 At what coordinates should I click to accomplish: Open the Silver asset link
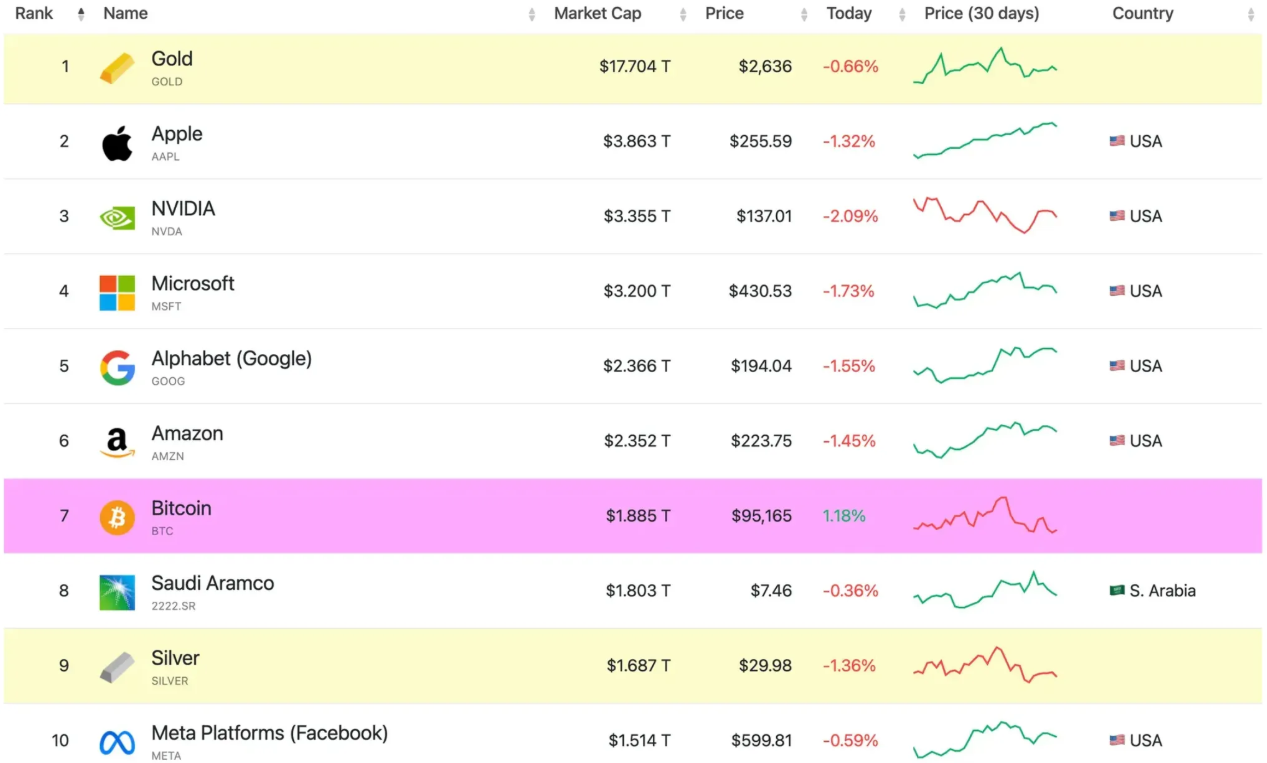(175, 659)
